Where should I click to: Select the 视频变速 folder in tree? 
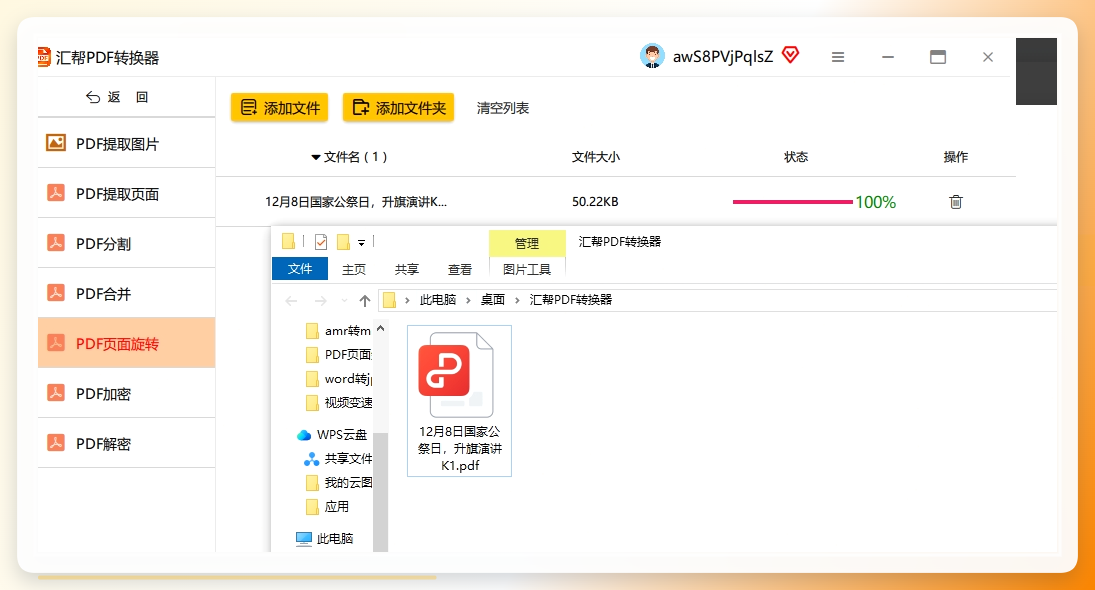(x=339, y=403)
